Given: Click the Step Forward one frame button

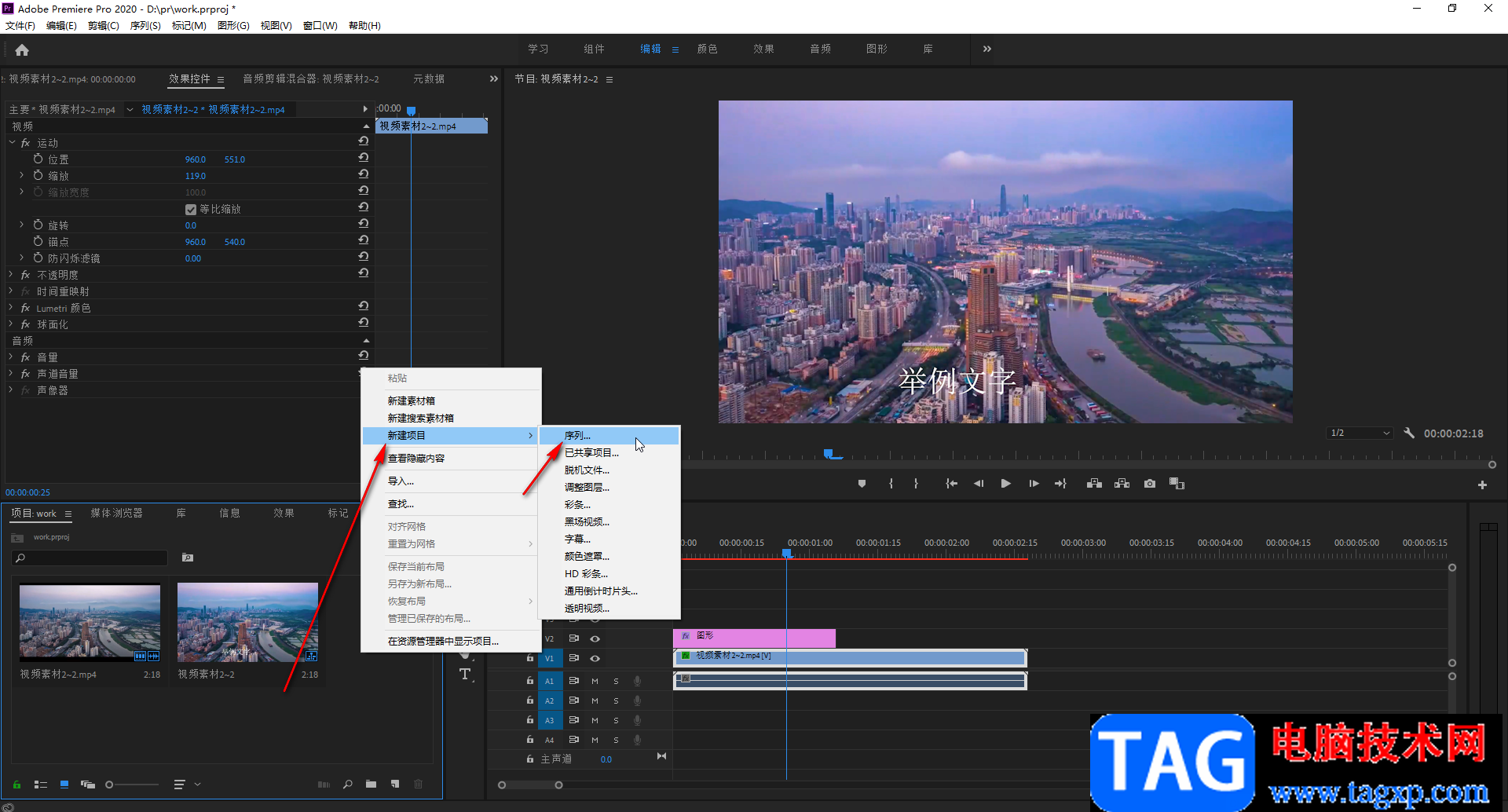Looking at the screenshot, I should (x=1034, y=484).
